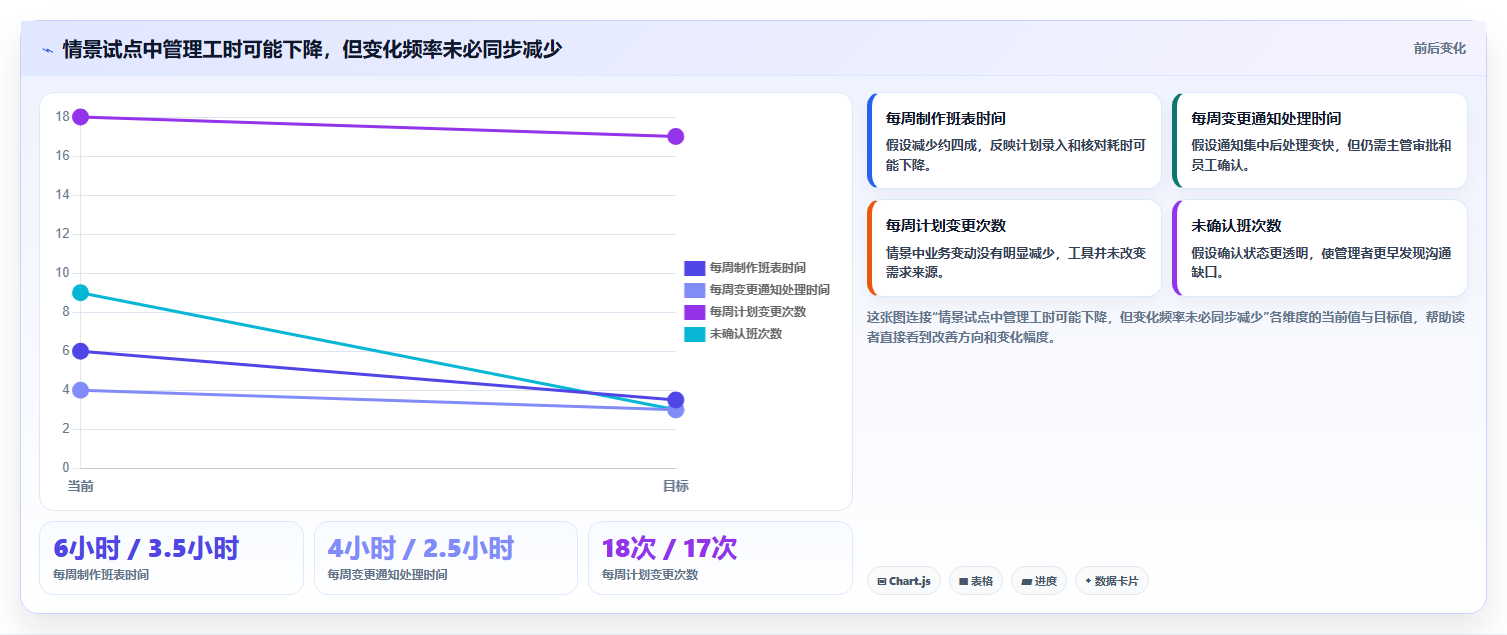Click the 当前 x-axis label
The image size is (1507, 635).
point(81,486)
